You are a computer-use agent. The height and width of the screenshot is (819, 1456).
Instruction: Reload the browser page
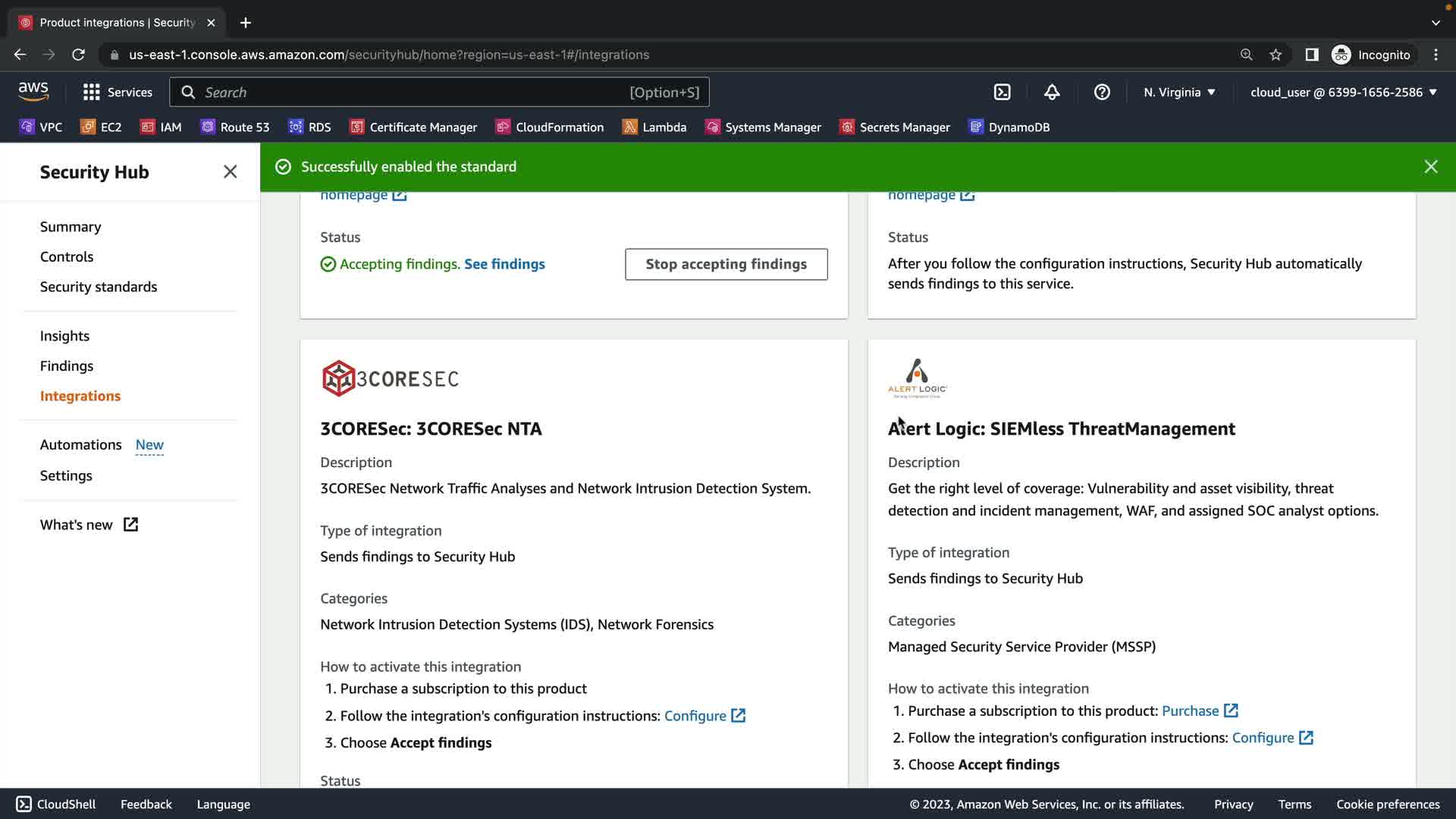(78, 55)
